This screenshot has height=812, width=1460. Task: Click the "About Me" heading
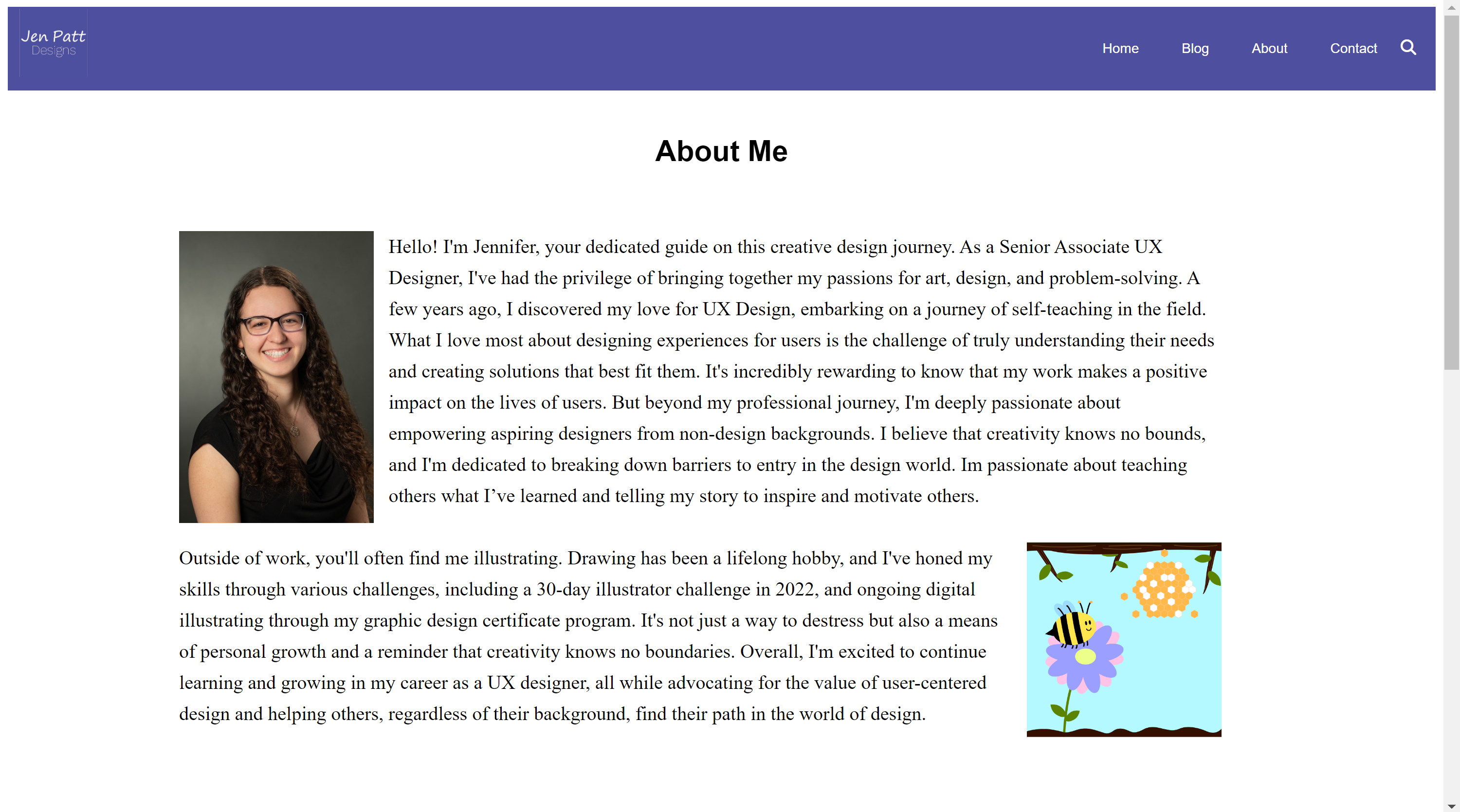(x=721, y=151)
